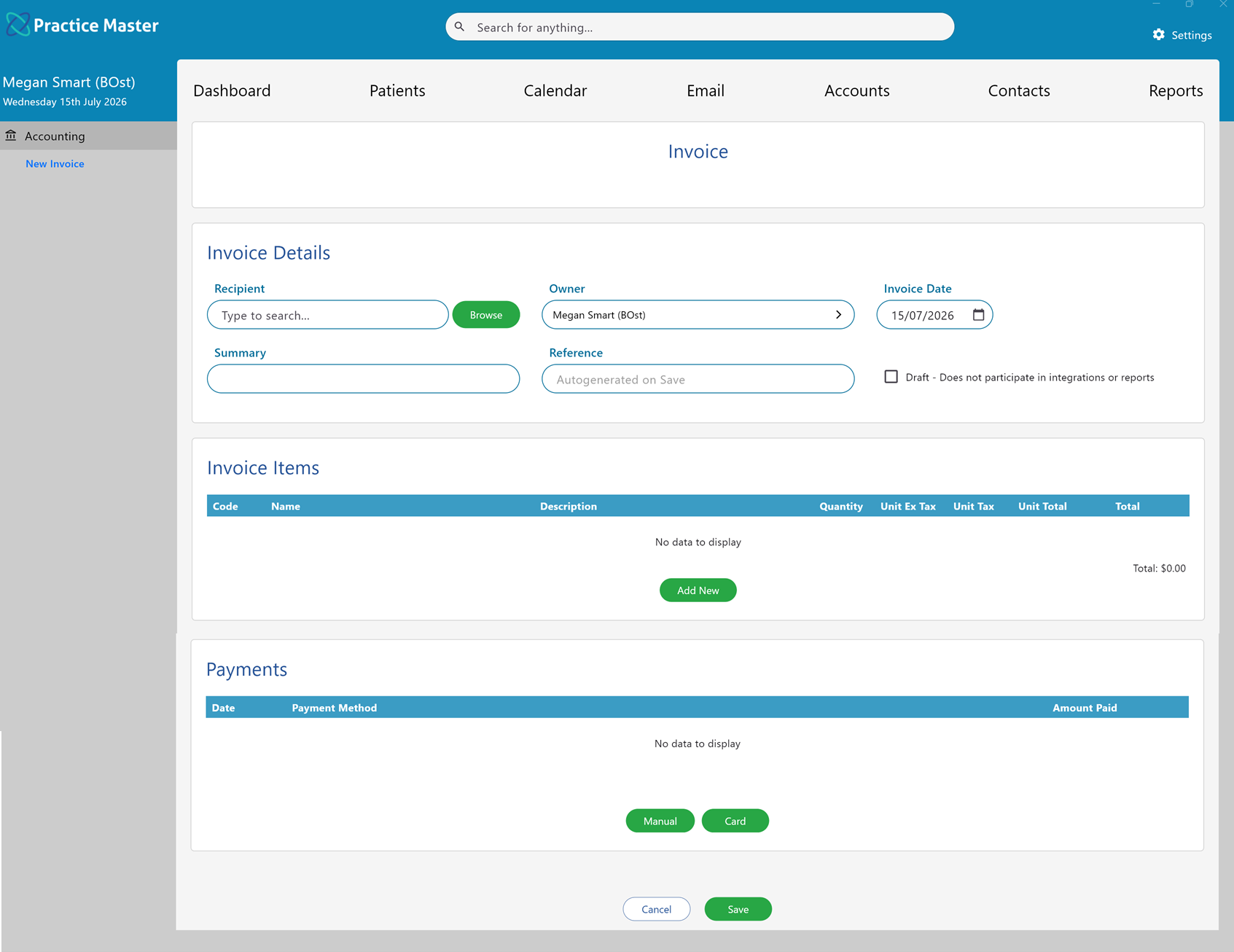Image resolution: width=1234 pixels, height=952 pixels.
Task: Click the Reference field
Action: 698,379
